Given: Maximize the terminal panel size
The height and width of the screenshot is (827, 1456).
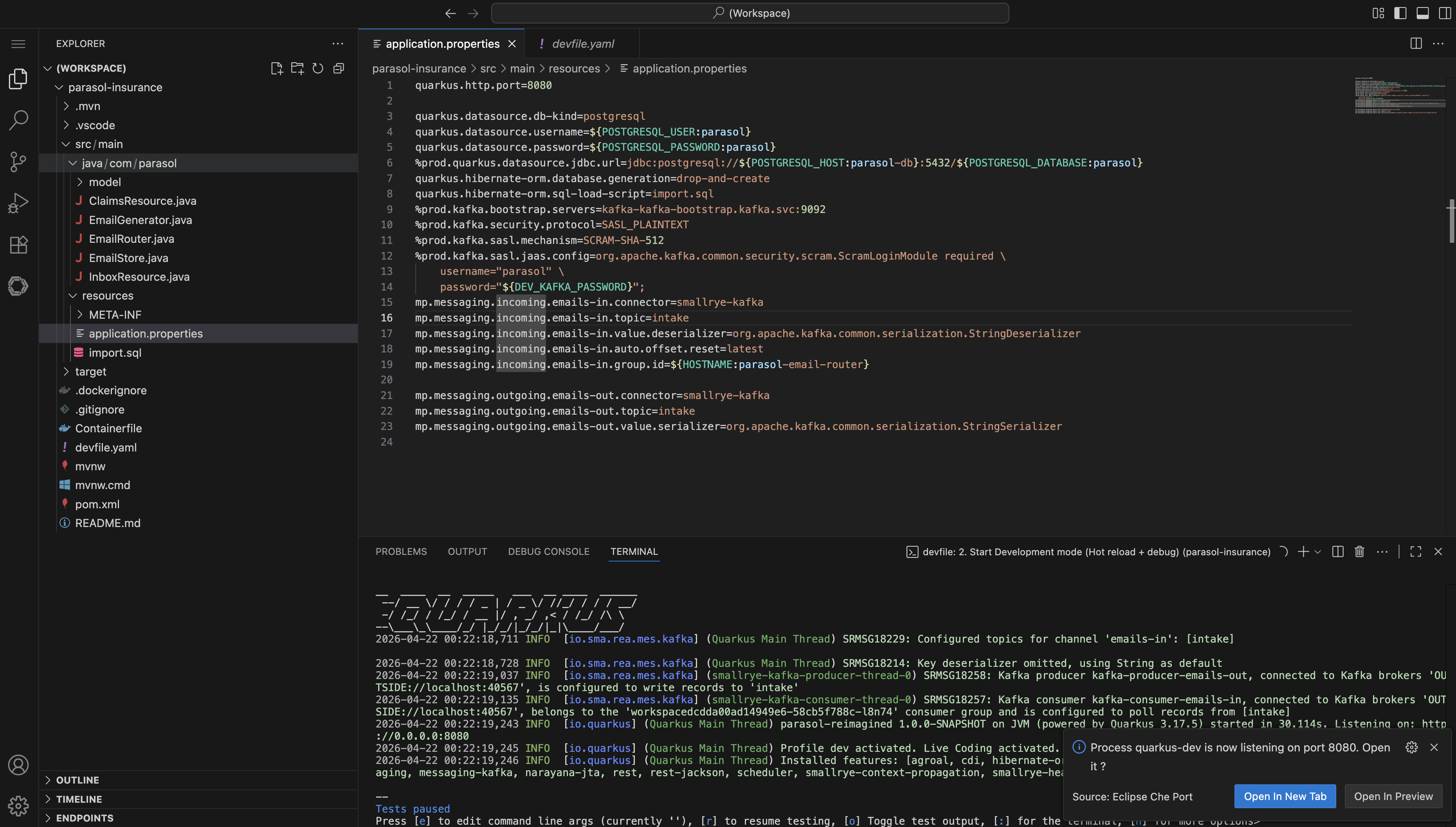Looking at the screenshot, I should (1416, 551).
